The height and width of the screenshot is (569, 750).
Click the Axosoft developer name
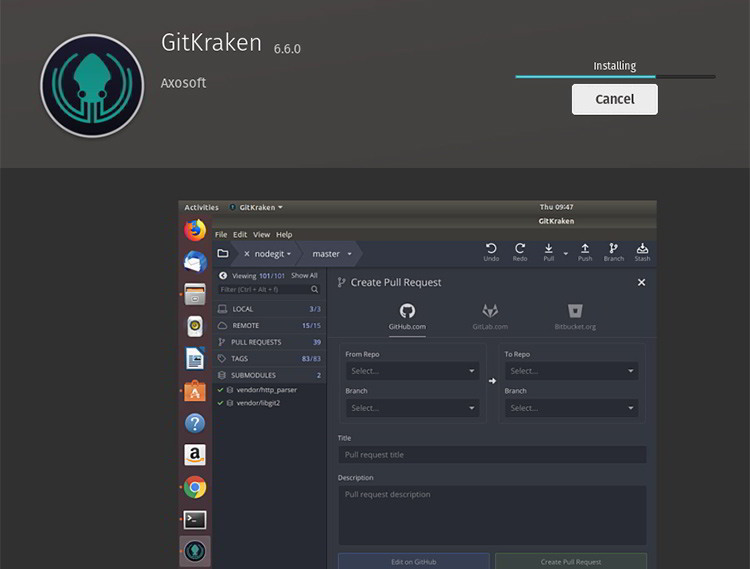click(183, 83)
